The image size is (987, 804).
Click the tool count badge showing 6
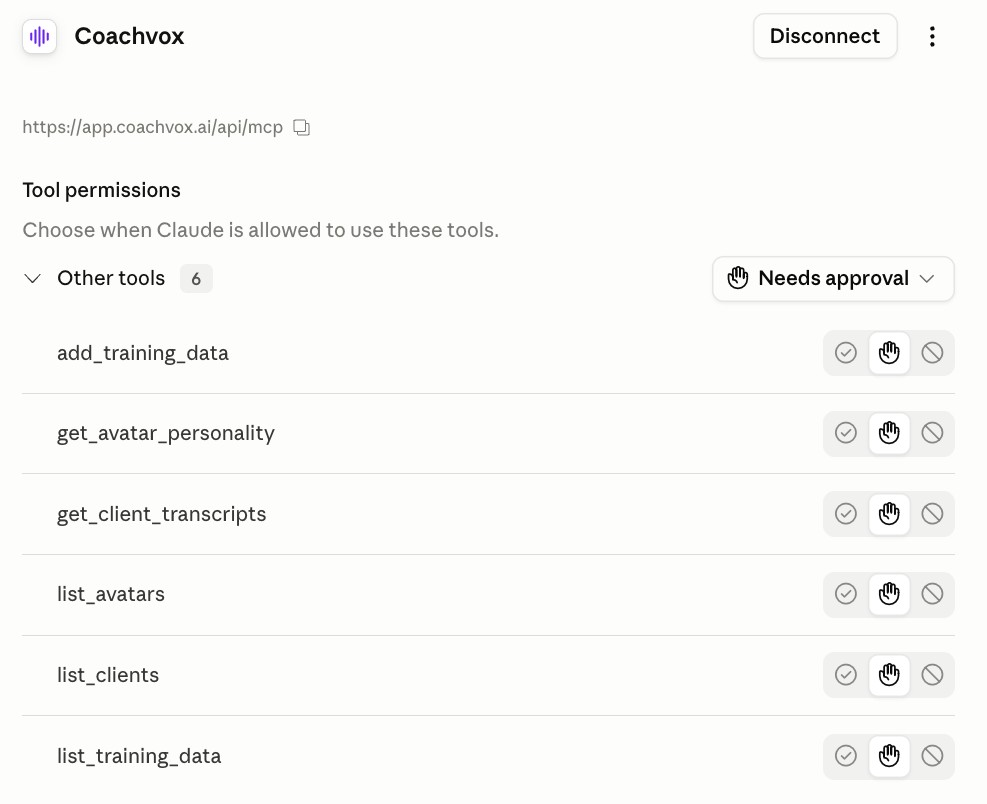pos(196,278)
